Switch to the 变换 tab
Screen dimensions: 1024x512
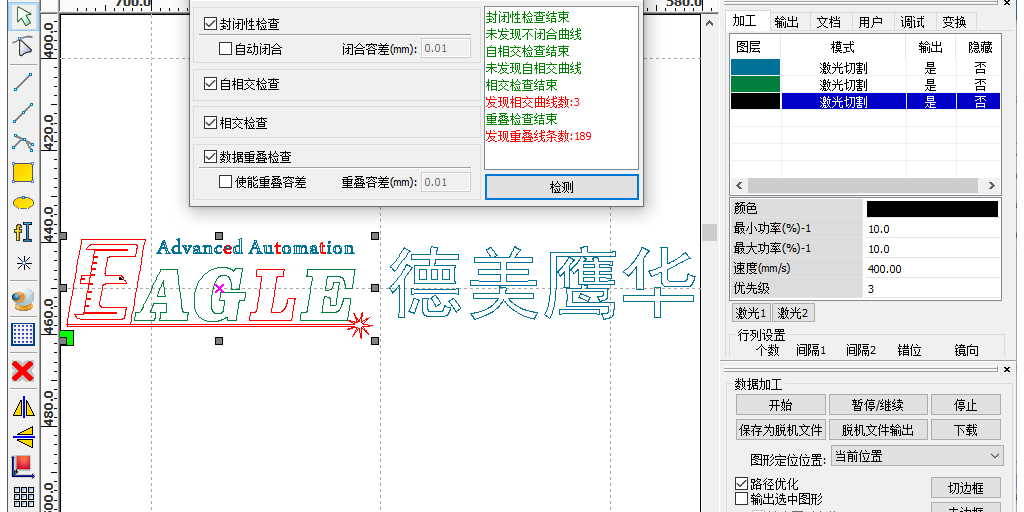click(x=954, y=22)
